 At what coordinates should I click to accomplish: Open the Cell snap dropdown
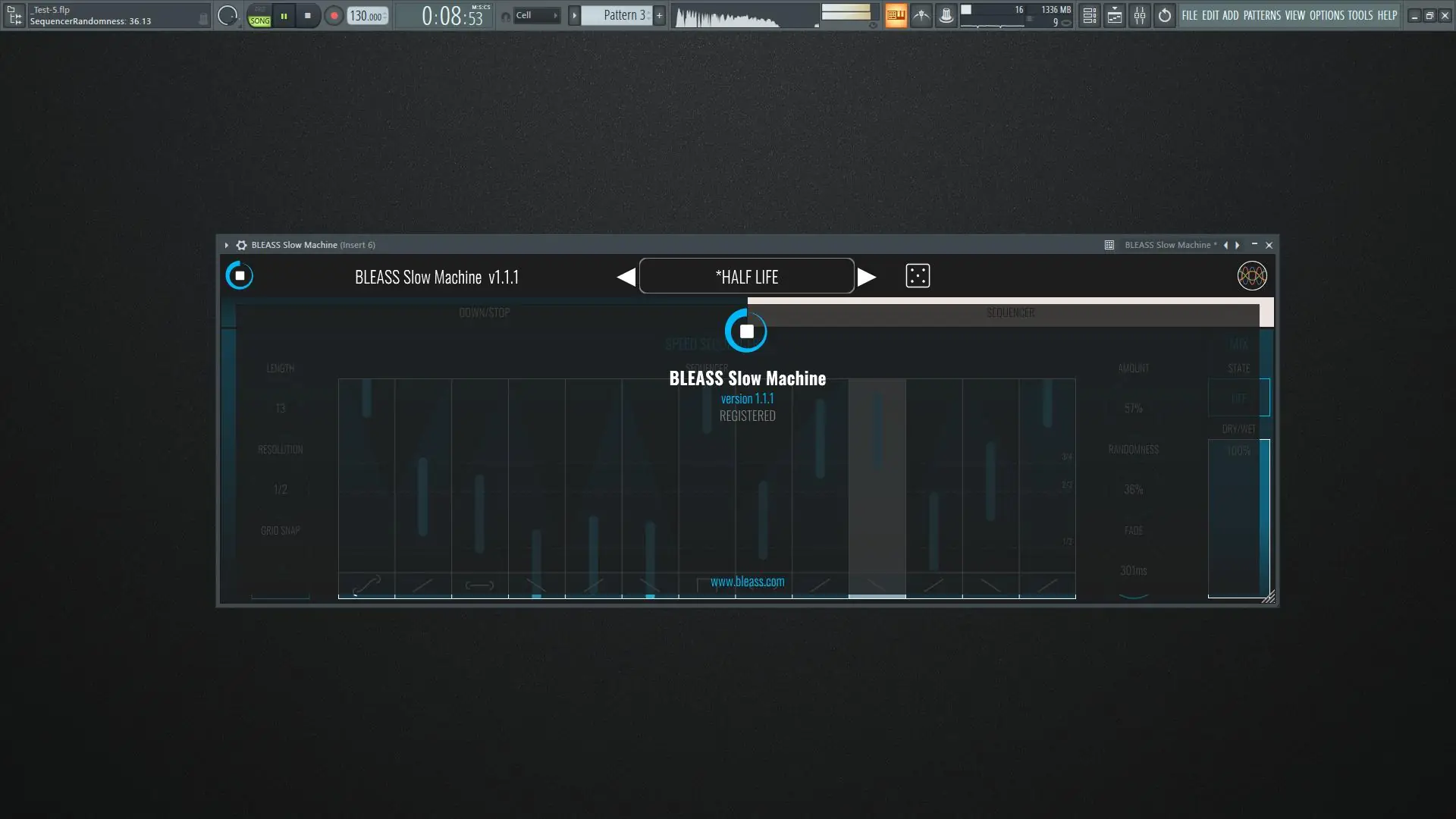[x=536, y=15]
